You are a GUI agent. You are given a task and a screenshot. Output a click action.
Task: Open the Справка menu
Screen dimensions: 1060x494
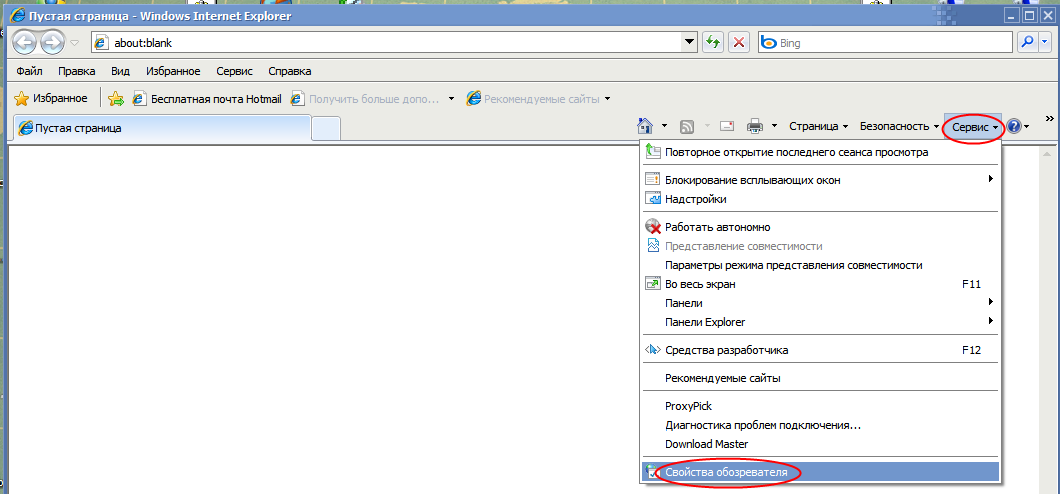point(289,71)
